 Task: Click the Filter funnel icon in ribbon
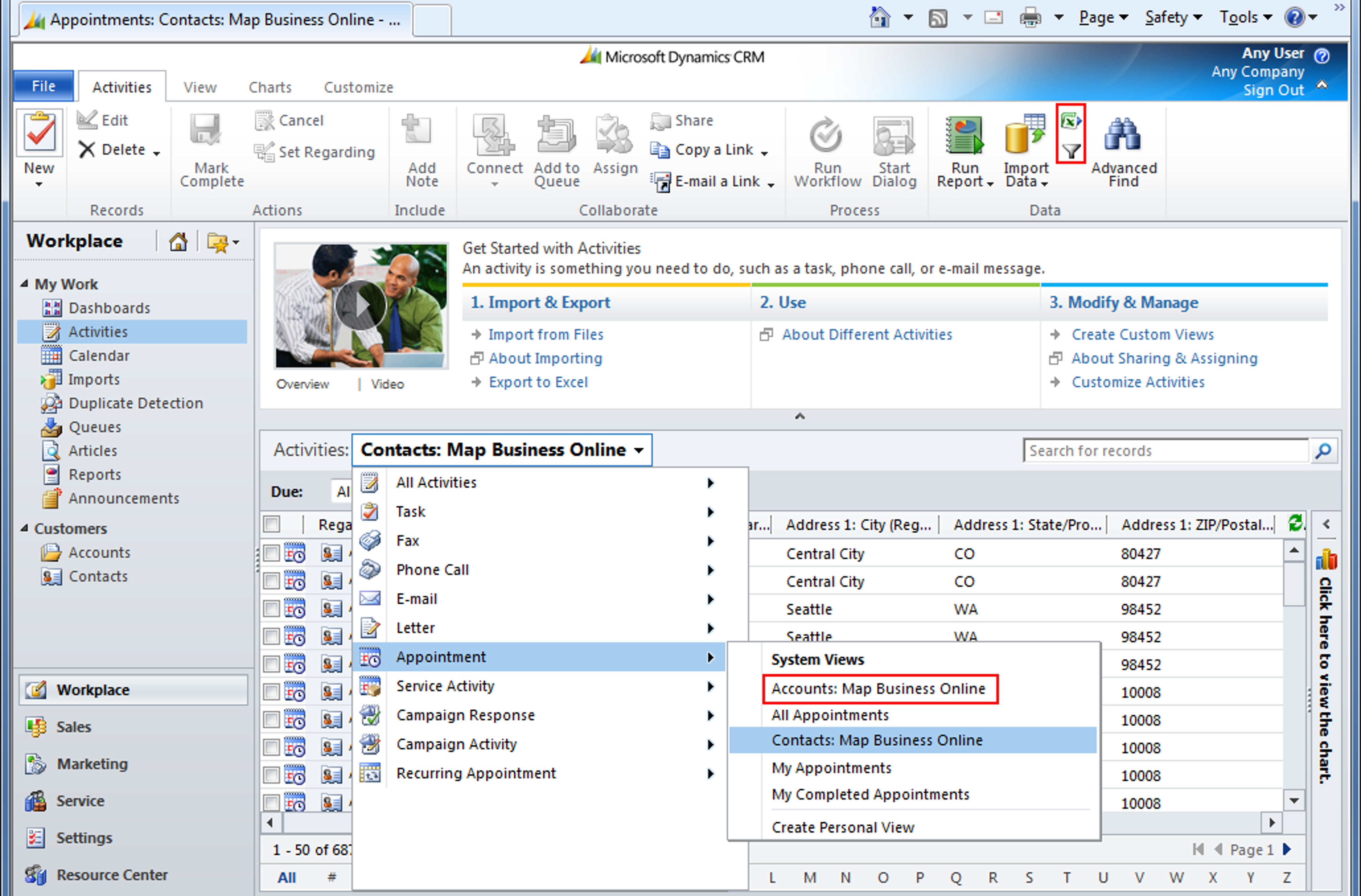click(x=1071, y=152)
